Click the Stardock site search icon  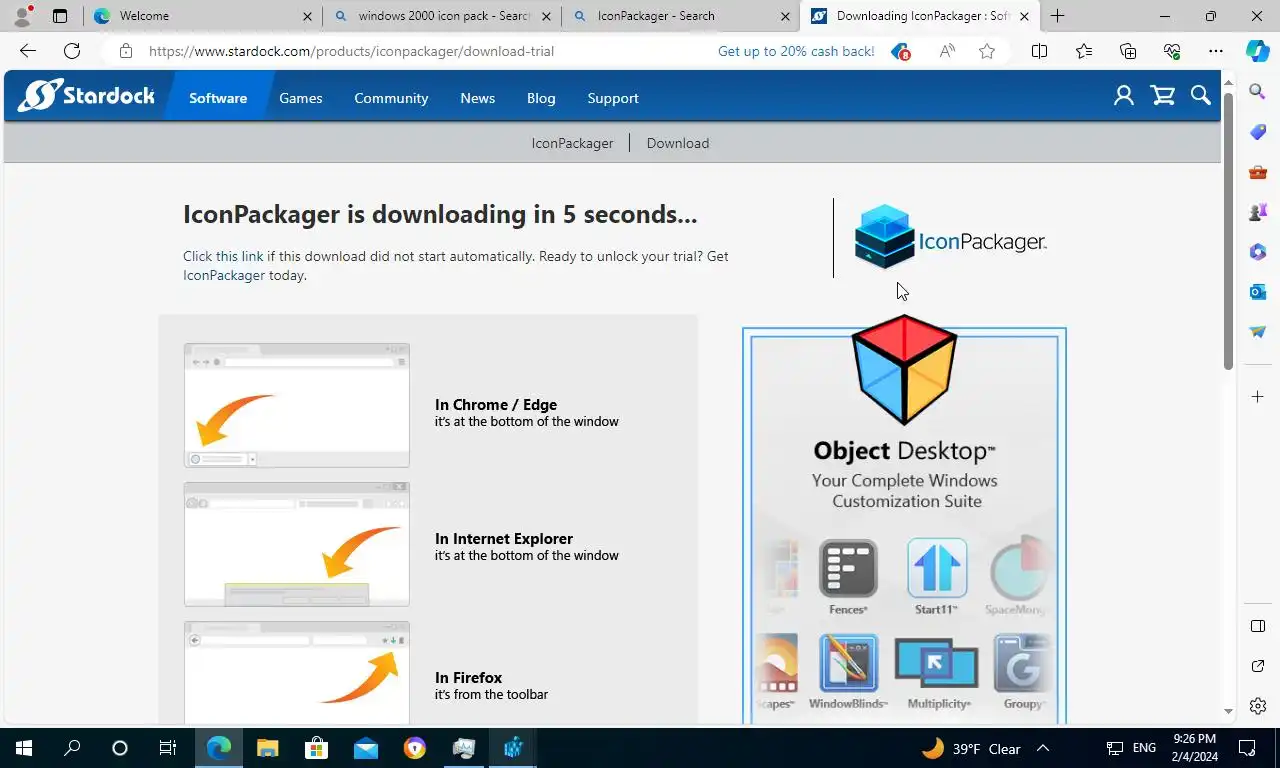coord(1200,96)
